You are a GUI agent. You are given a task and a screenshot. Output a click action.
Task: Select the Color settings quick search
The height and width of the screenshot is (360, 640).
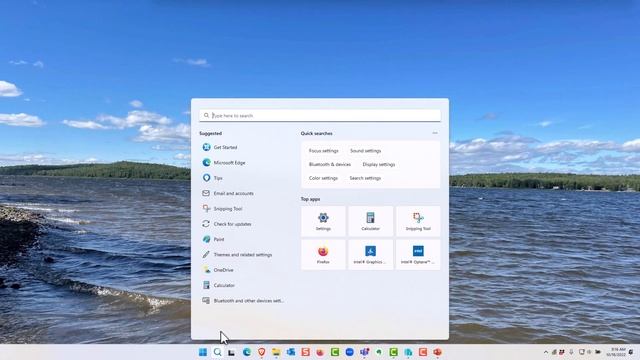[323, 178]
